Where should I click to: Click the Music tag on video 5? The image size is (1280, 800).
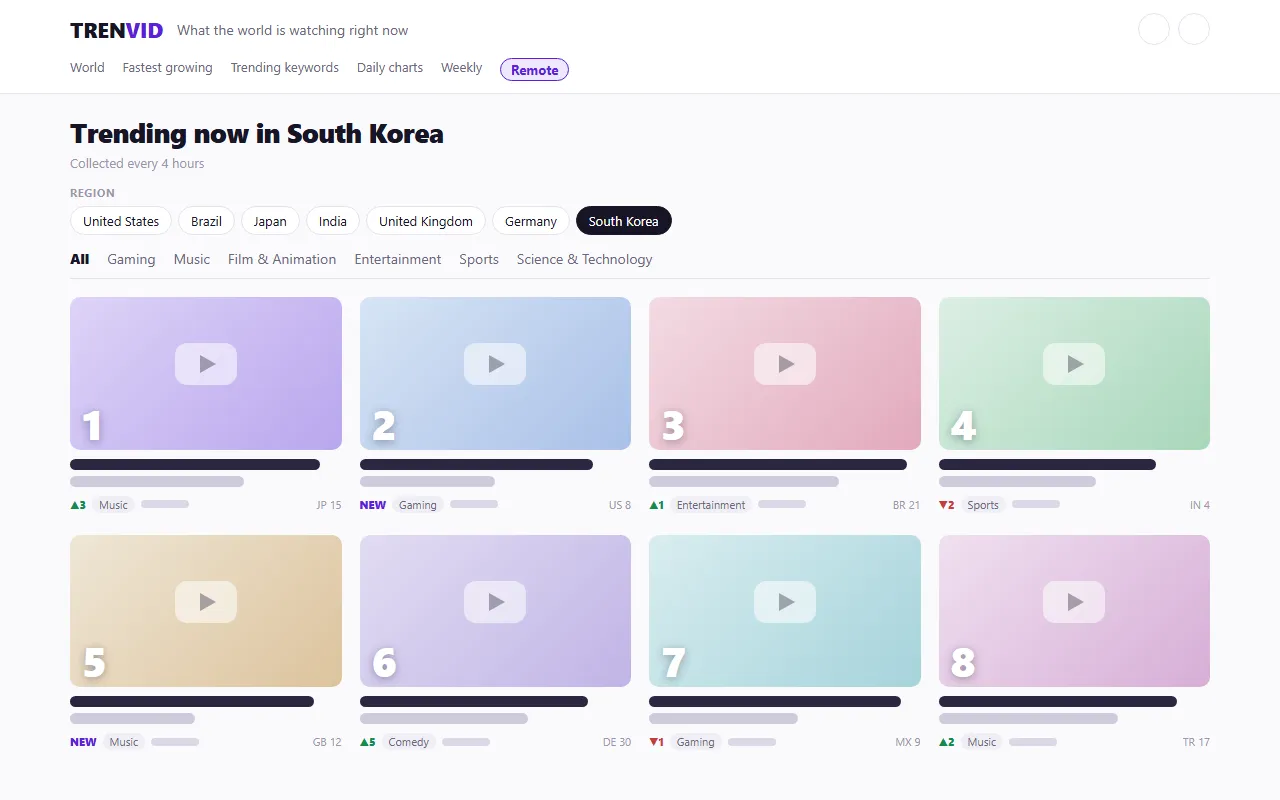tap(124, 742)
